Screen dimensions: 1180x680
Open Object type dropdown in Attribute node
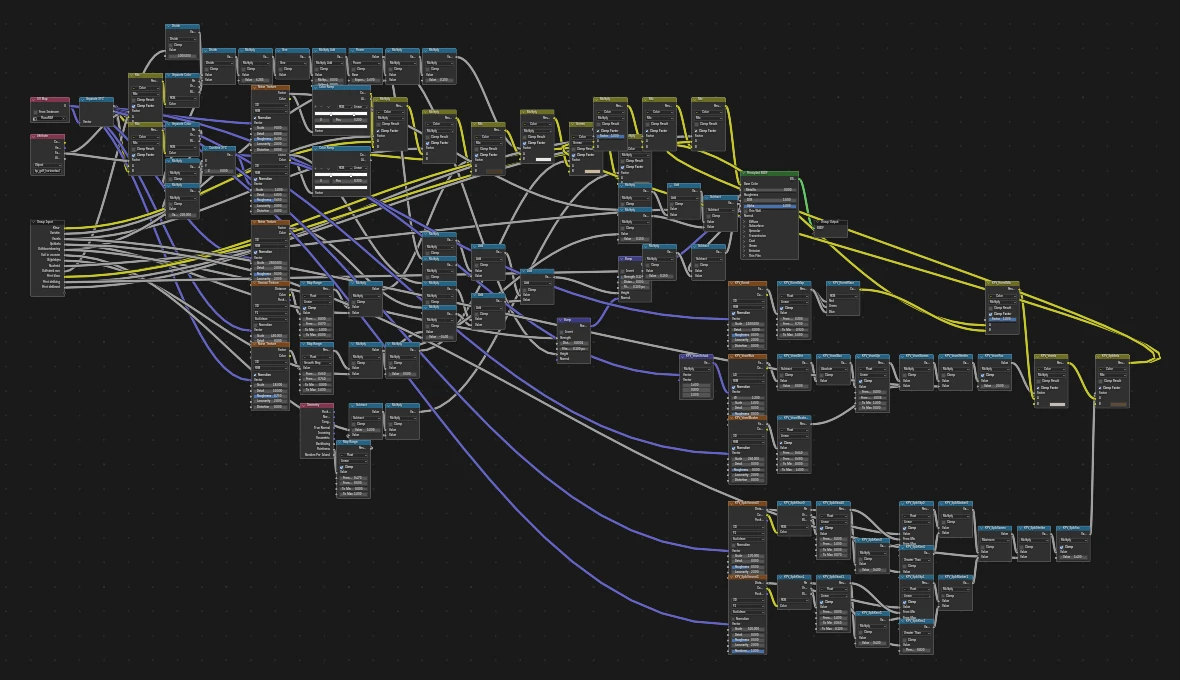pos(47,165)
